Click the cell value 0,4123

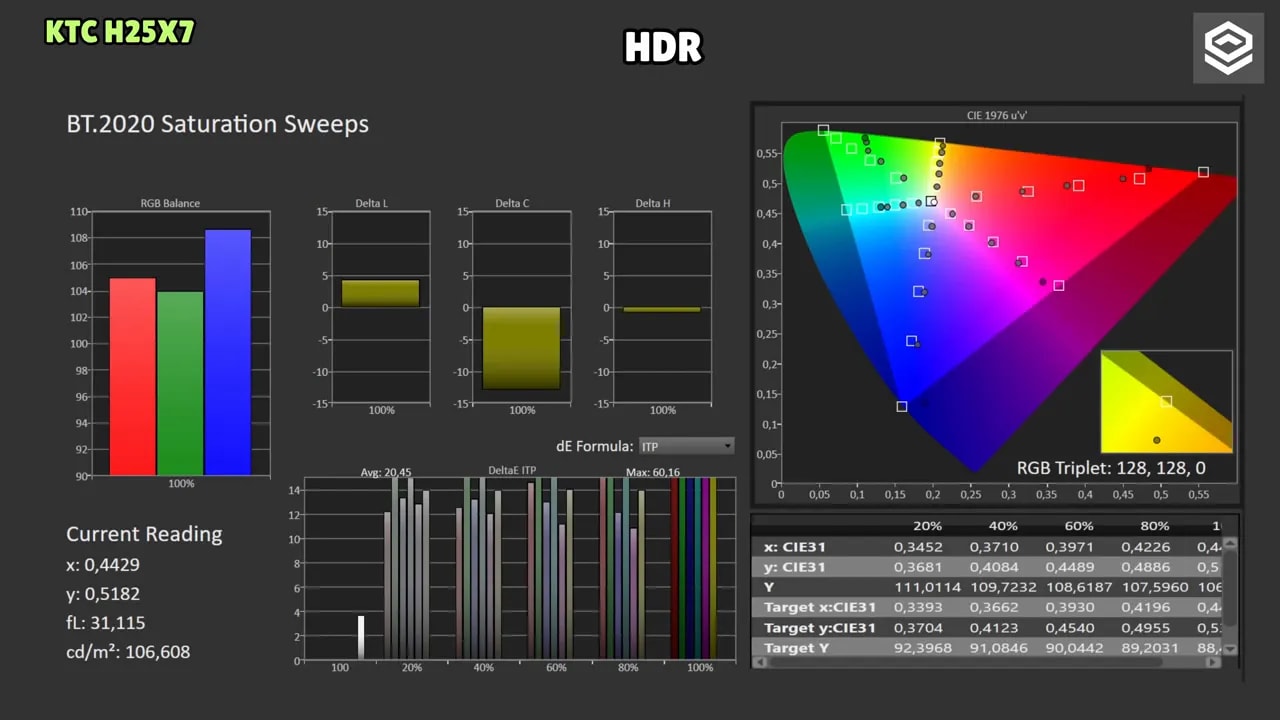[993, 628]
